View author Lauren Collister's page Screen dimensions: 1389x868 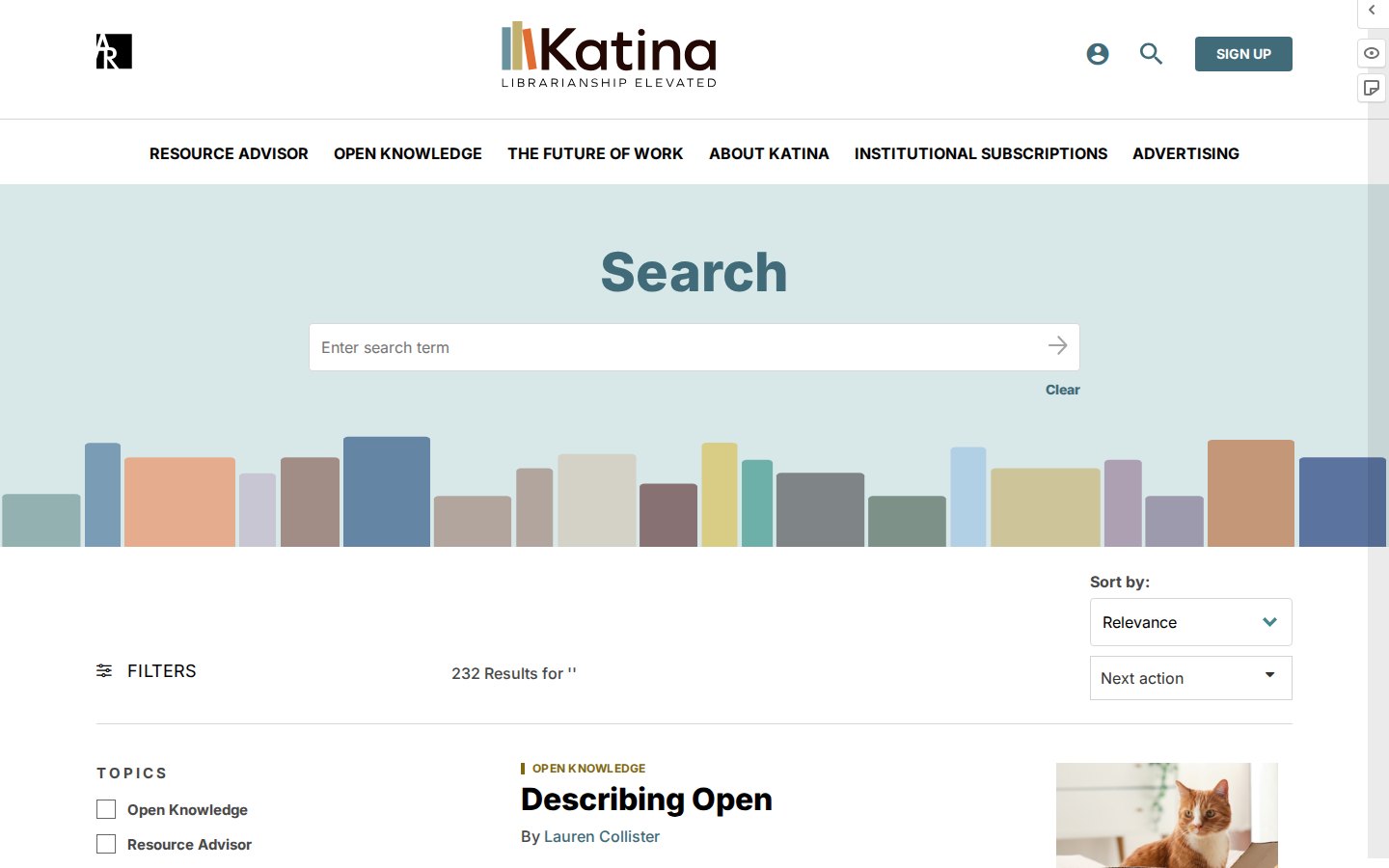(x=602, y=836)
